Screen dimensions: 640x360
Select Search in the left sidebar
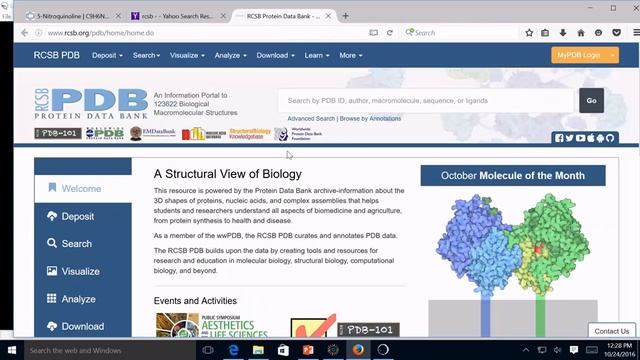83,244
